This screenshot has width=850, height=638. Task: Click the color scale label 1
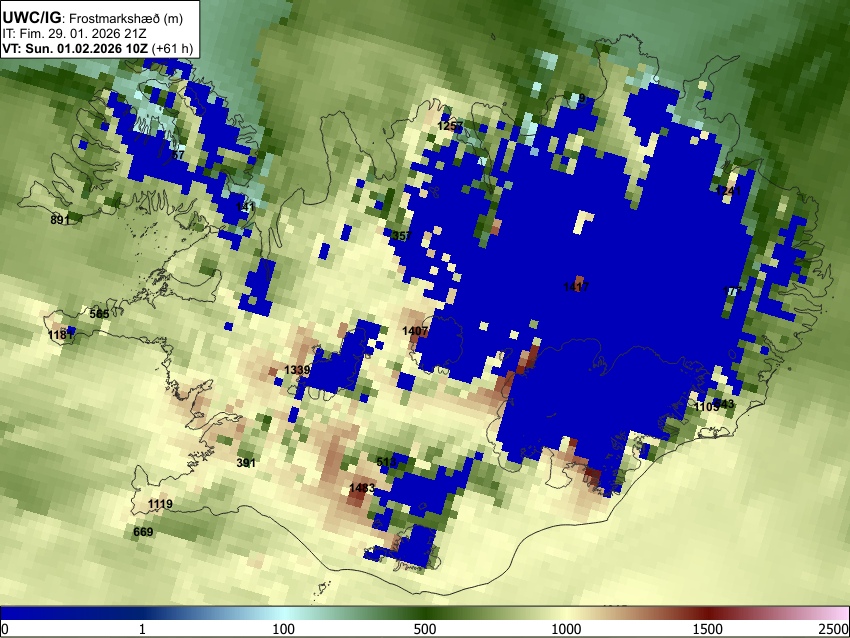click(x=142, y=629)
